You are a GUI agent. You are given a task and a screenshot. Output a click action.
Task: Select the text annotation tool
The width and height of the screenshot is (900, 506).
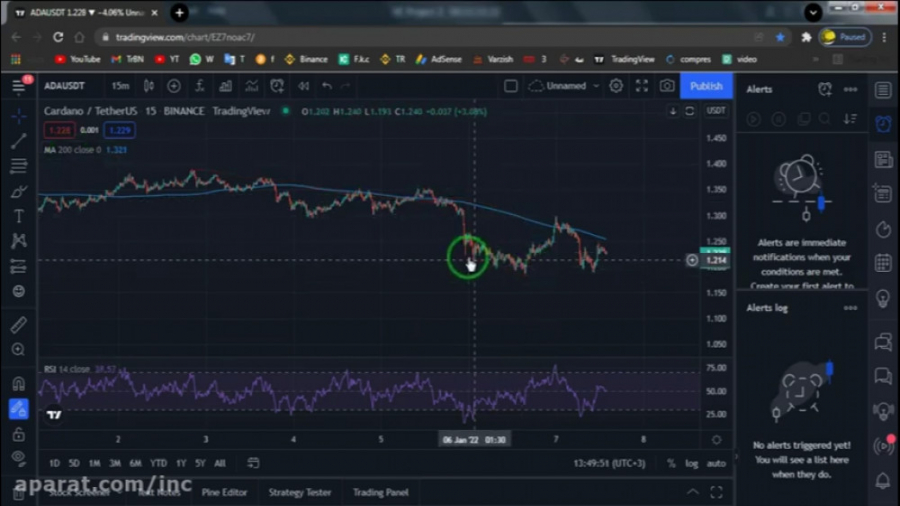pyautogui.click(x=18, y=216)
